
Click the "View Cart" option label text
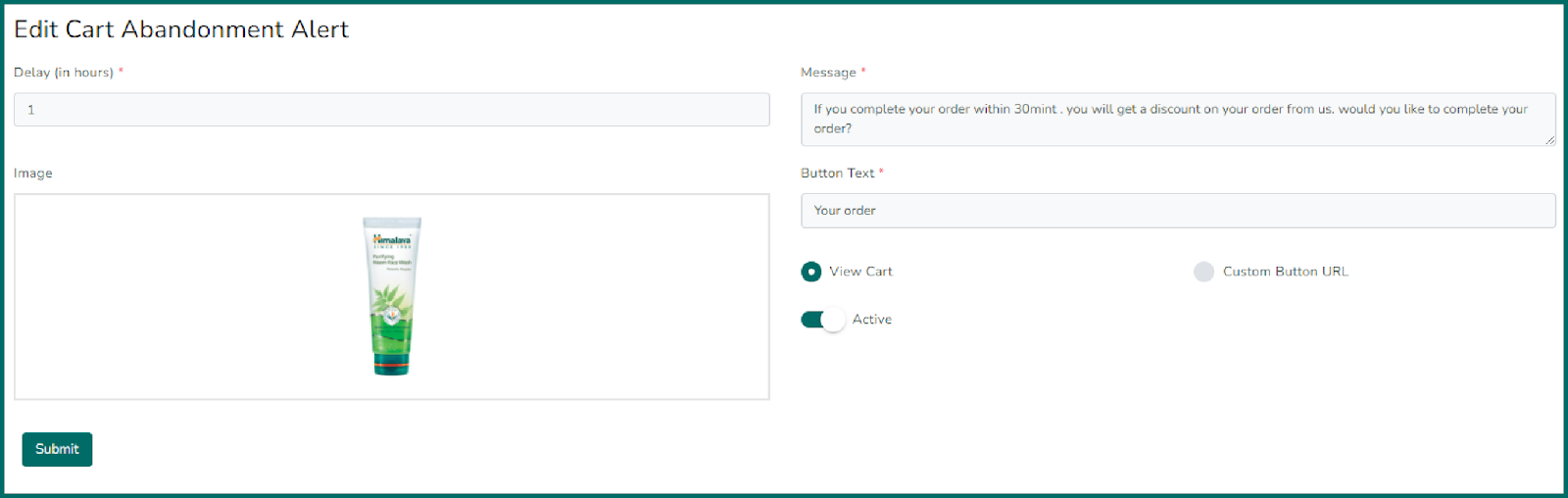click(x=860, y=272)
